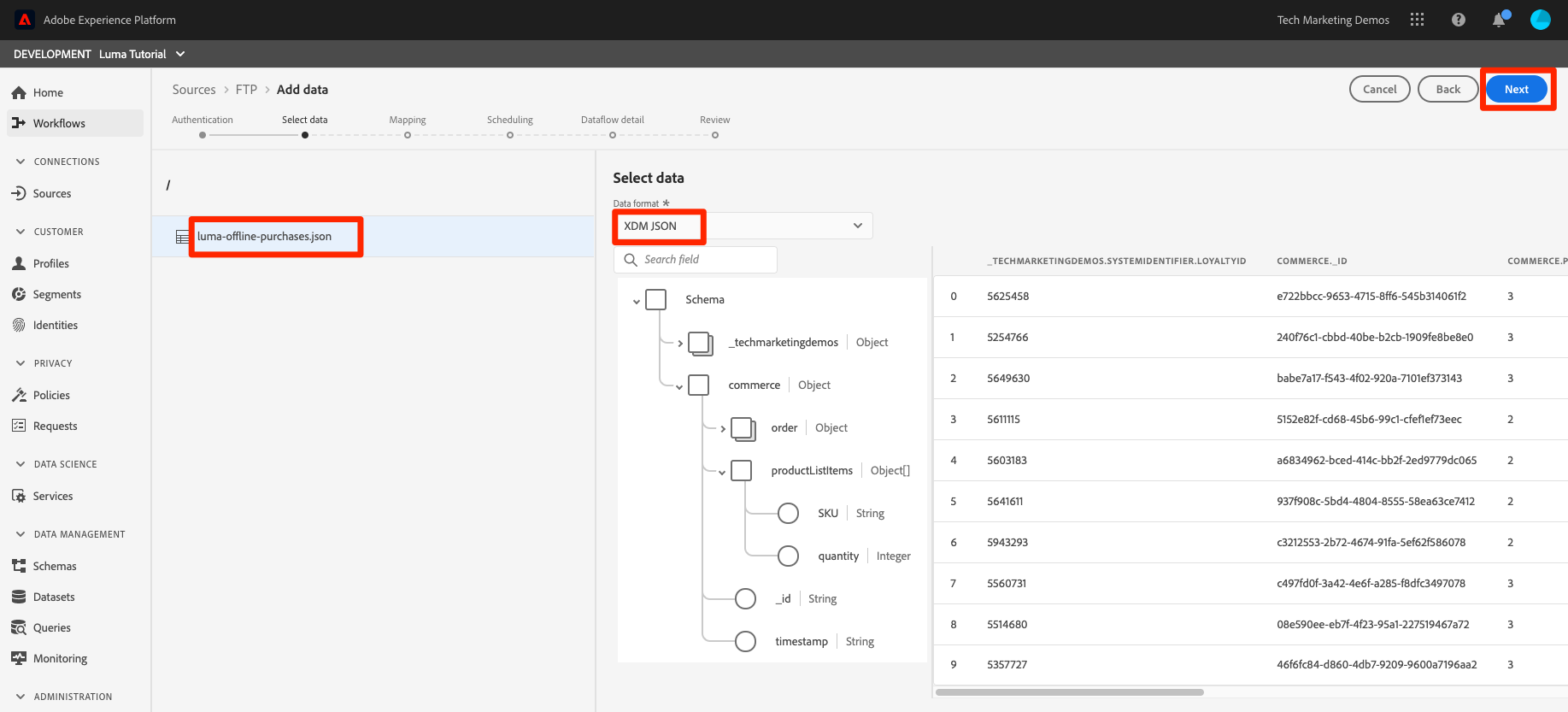Open the notifications bell icon
1568x712 pixels.
(x=1499, y=20)
